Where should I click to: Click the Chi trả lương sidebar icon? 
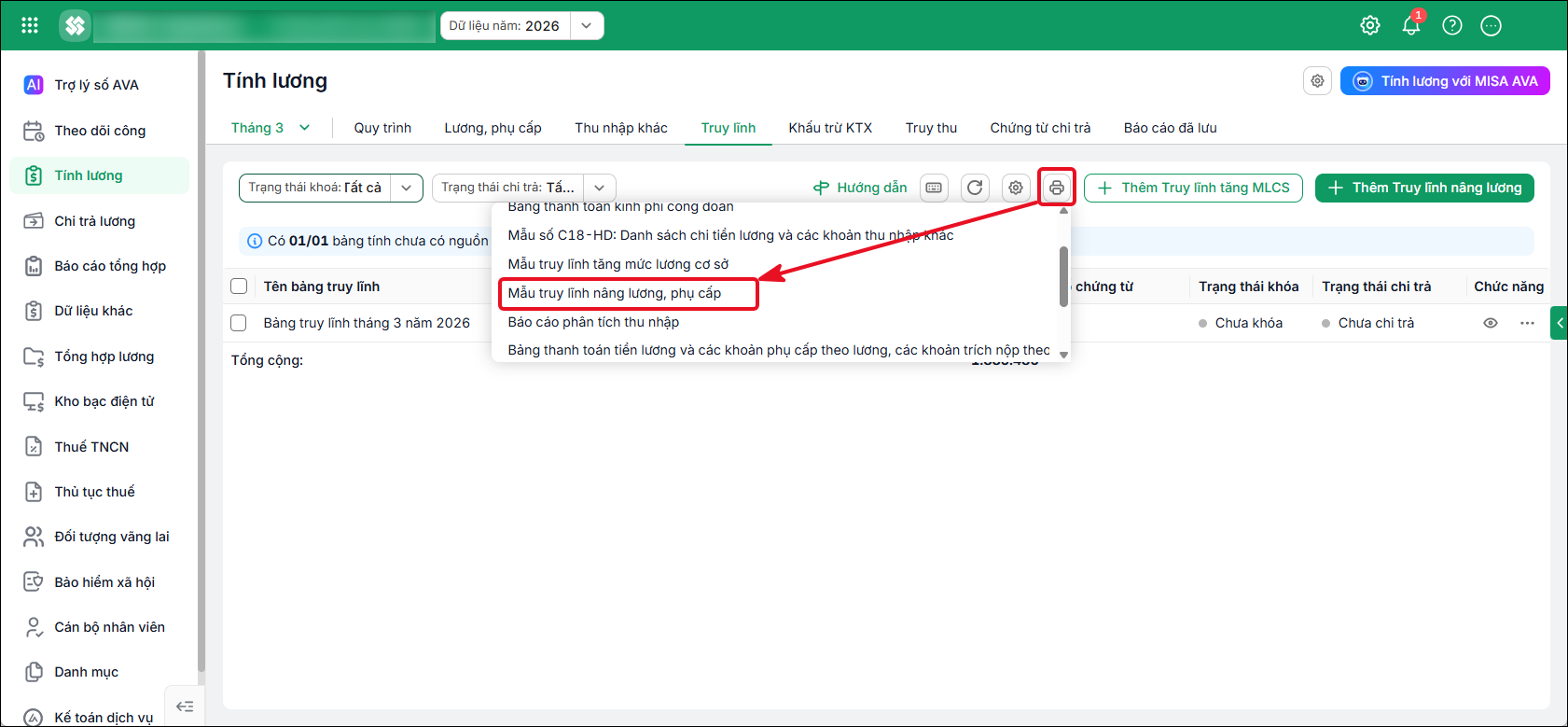tap(34, 221)
